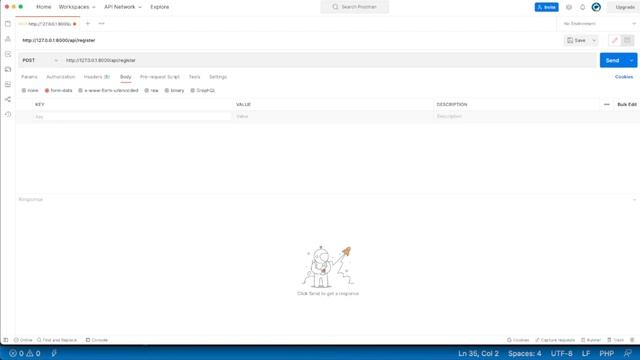Select the GraphQL body type
This screenshot has width=640, height=360.
[202, 90]
